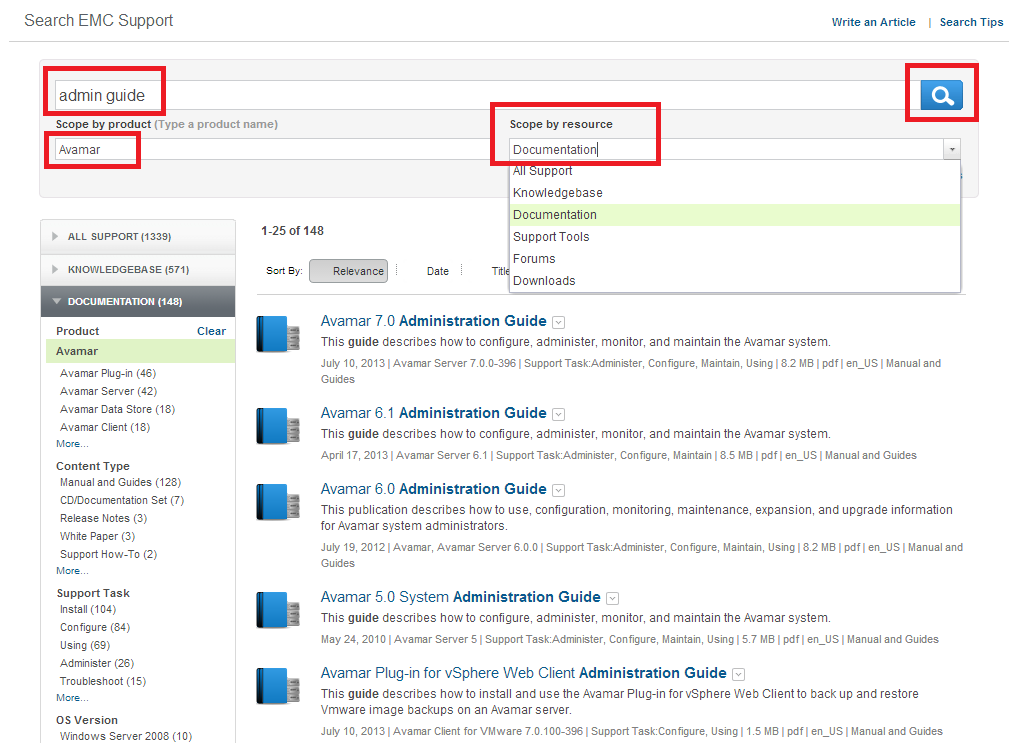Expand options arrow next to Avamar 7.0 Administration Guide
This screenshot has width=1017, height=743.
point(558,322)
